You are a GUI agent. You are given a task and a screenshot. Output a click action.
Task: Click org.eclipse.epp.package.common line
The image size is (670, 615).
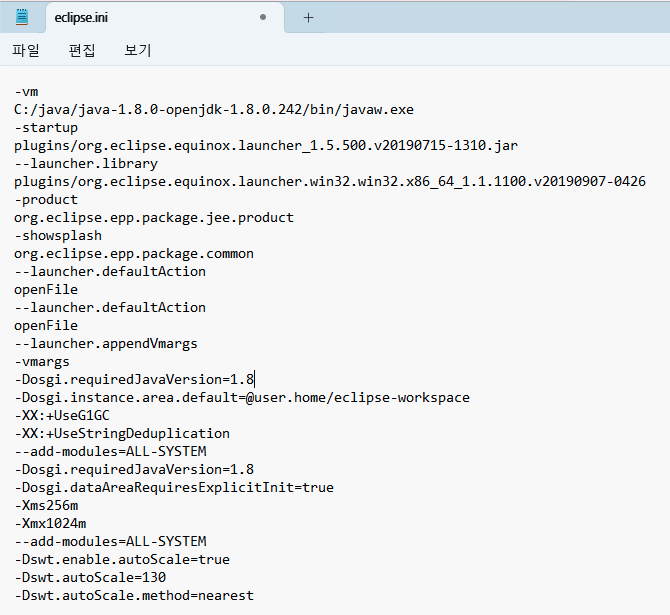click(x=134, y=253)
